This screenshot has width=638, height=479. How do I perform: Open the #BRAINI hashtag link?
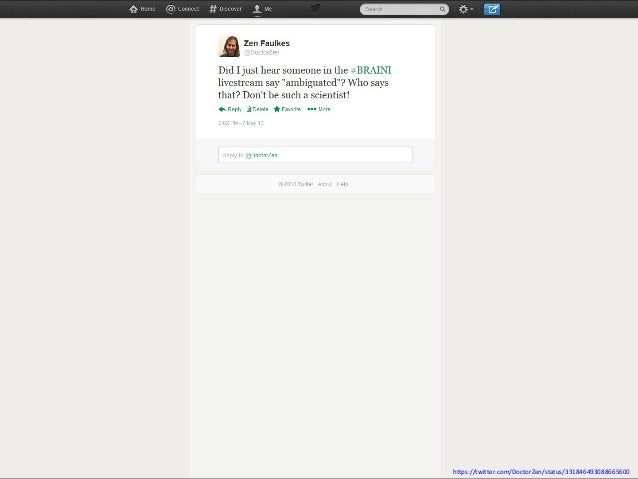click(x=371, y=70)
